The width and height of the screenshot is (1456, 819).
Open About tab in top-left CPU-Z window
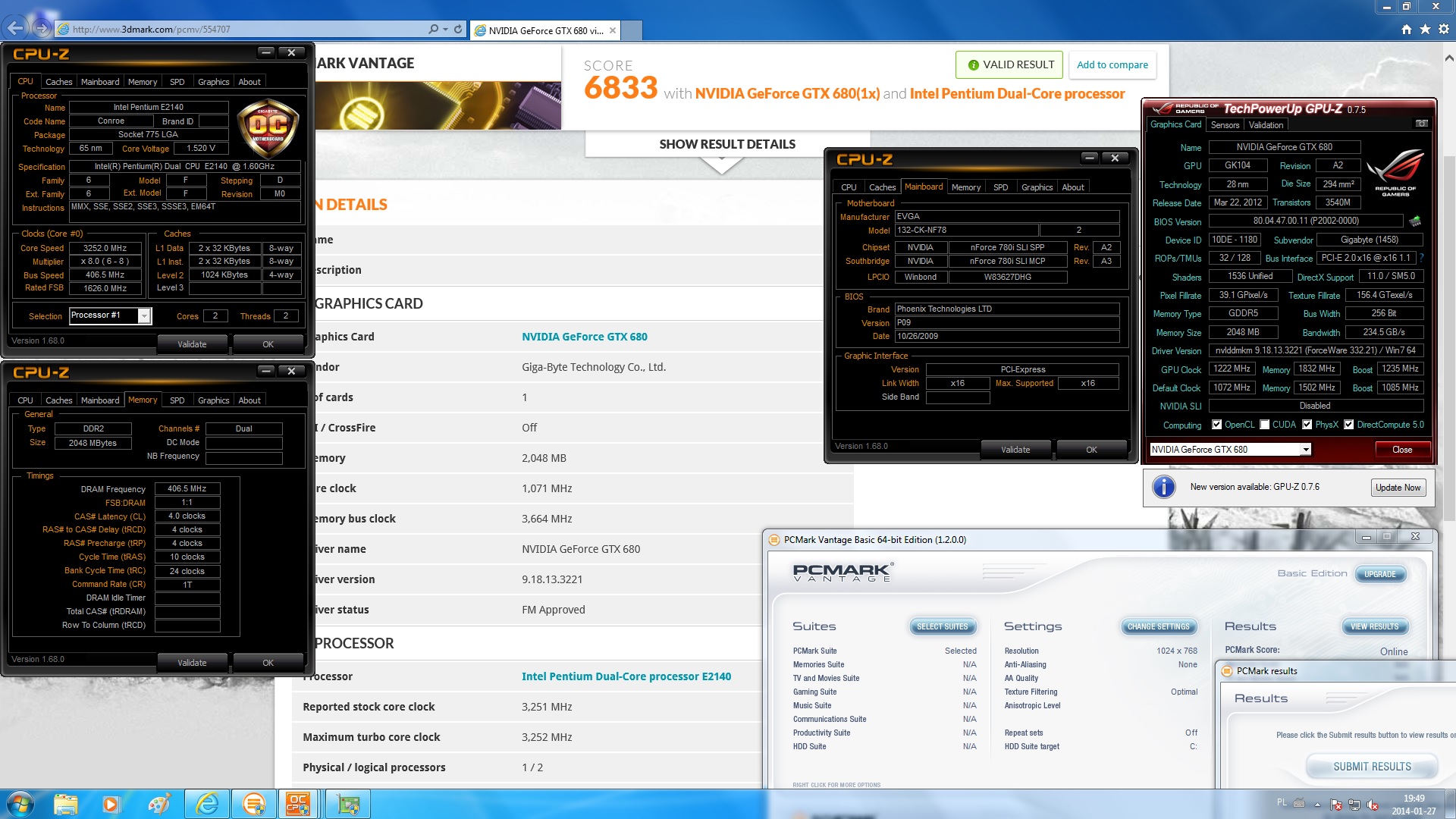pos(249,82)
